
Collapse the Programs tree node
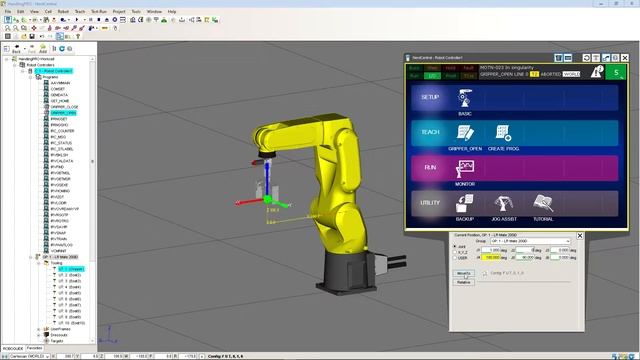point(31,77)
